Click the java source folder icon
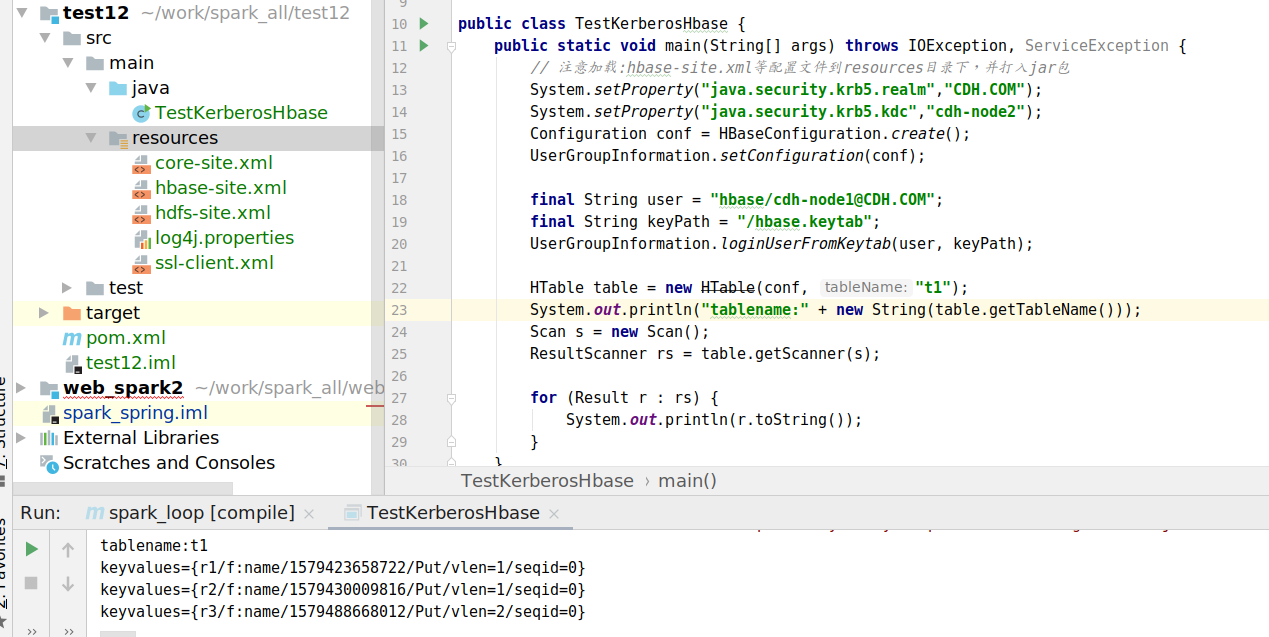1269x637 pixels. 118,88
